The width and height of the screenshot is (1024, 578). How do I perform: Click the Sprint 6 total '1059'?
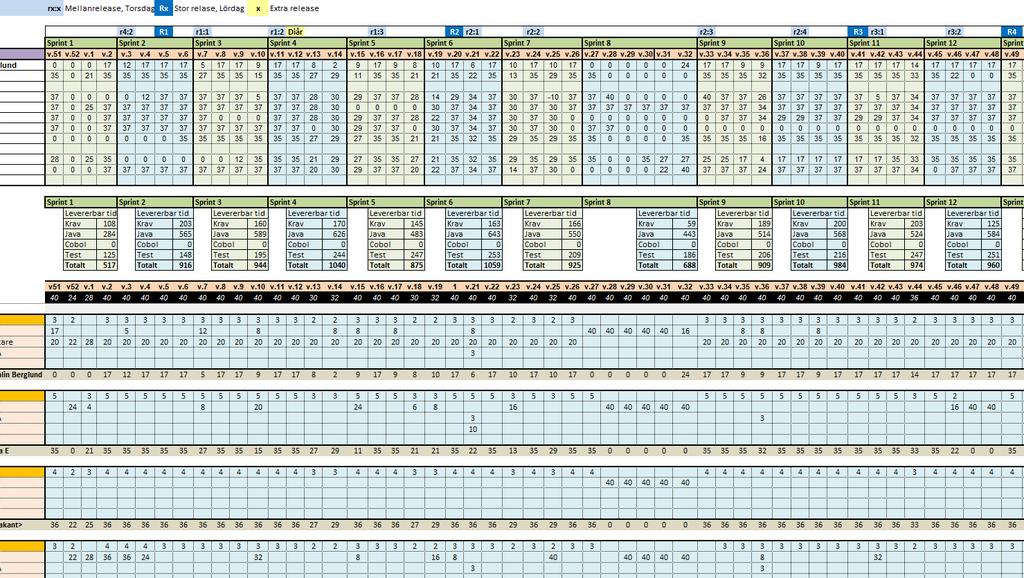491,265
